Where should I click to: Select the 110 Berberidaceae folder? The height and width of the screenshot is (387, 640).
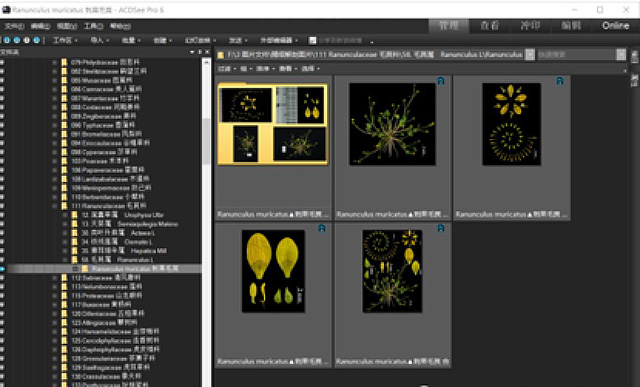(x=108, y=197)
